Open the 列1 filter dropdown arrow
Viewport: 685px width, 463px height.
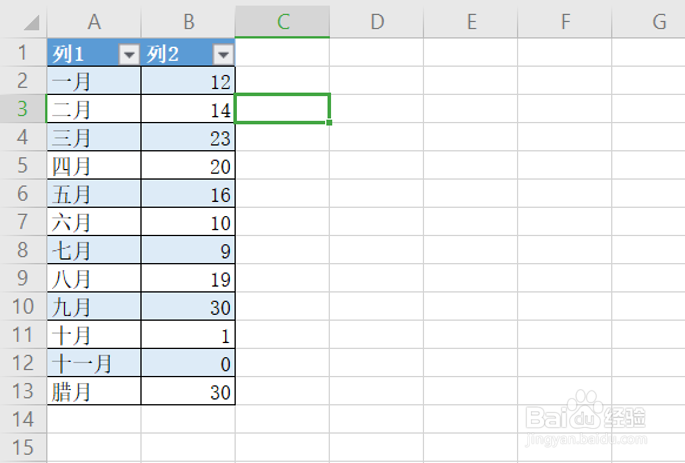(129, 55)
